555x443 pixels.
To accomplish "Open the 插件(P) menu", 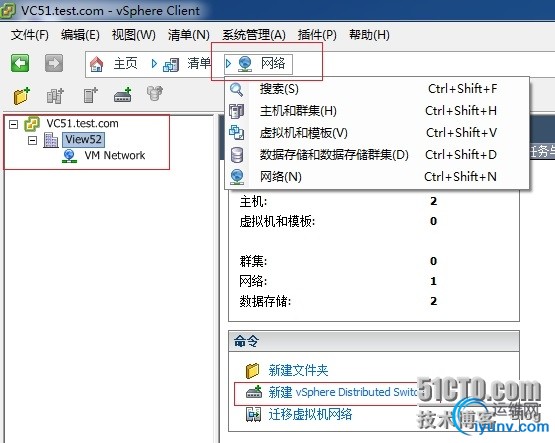I will [317, 35].
